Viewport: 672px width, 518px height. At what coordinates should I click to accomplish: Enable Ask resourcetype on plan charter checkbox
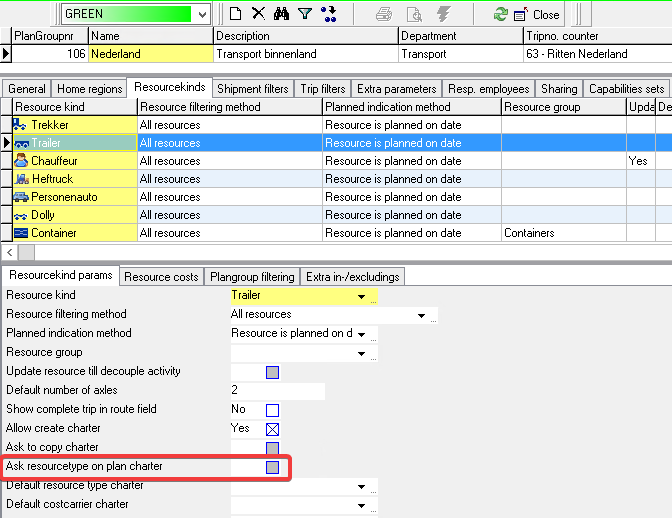(x=272, y=467)
